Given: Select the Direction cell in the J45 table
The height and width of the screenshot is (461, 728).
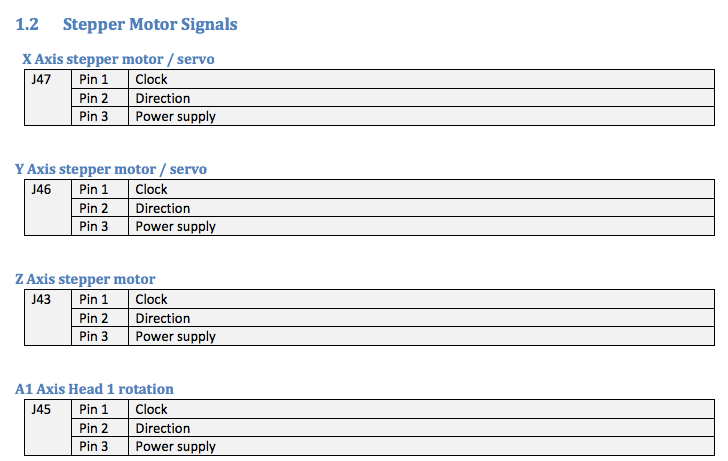Looking at the screenshot, I should (x=421, y=428).
